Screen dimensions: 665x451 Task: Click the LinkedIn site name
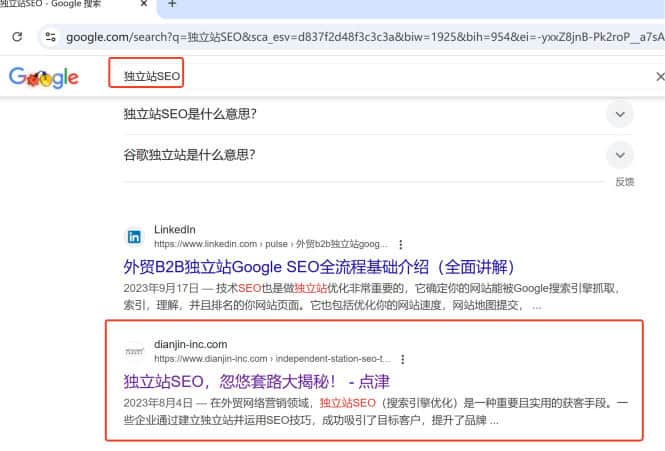coord(175,230)
